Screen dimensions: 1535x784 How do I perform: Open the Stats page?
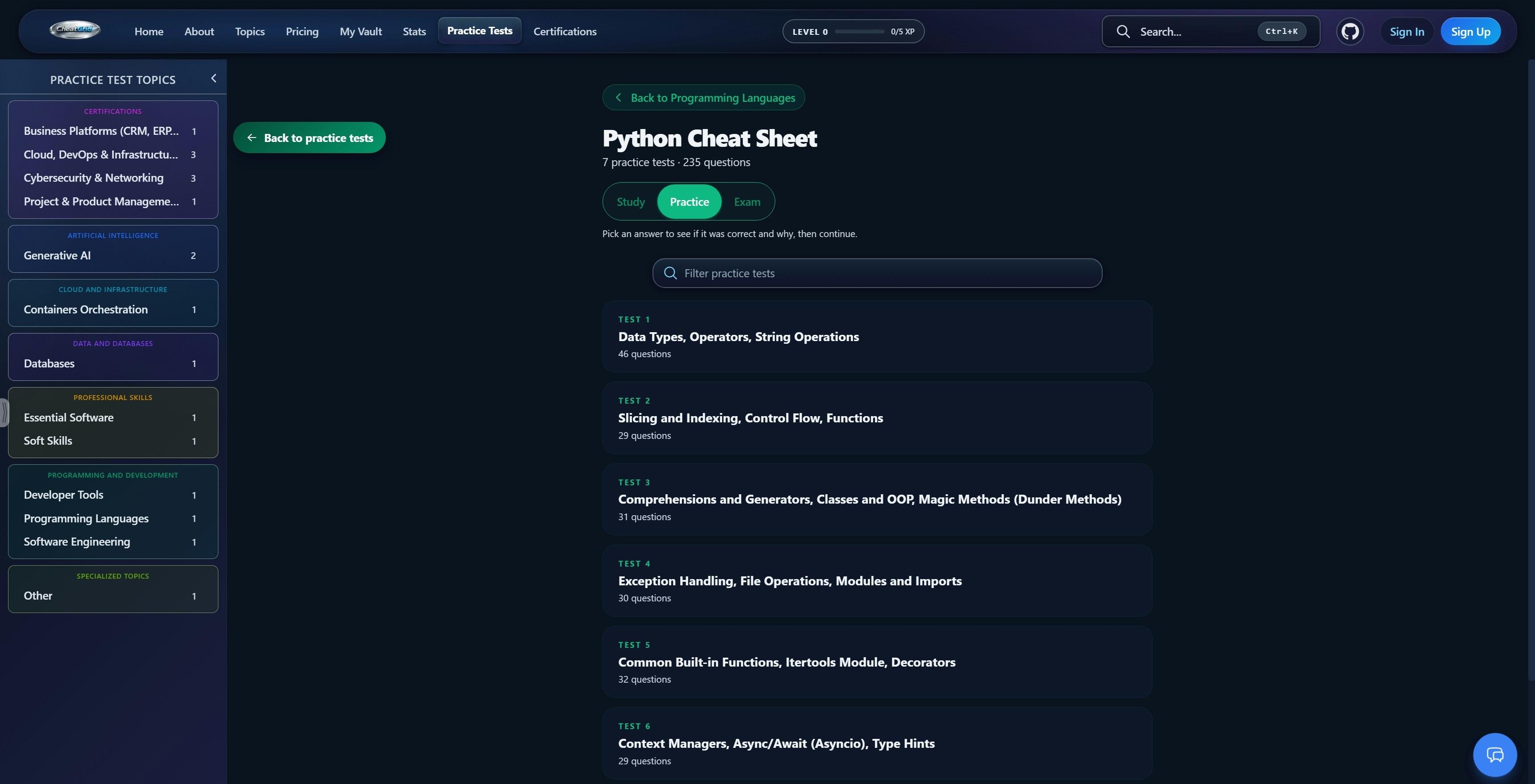(414, 32)
